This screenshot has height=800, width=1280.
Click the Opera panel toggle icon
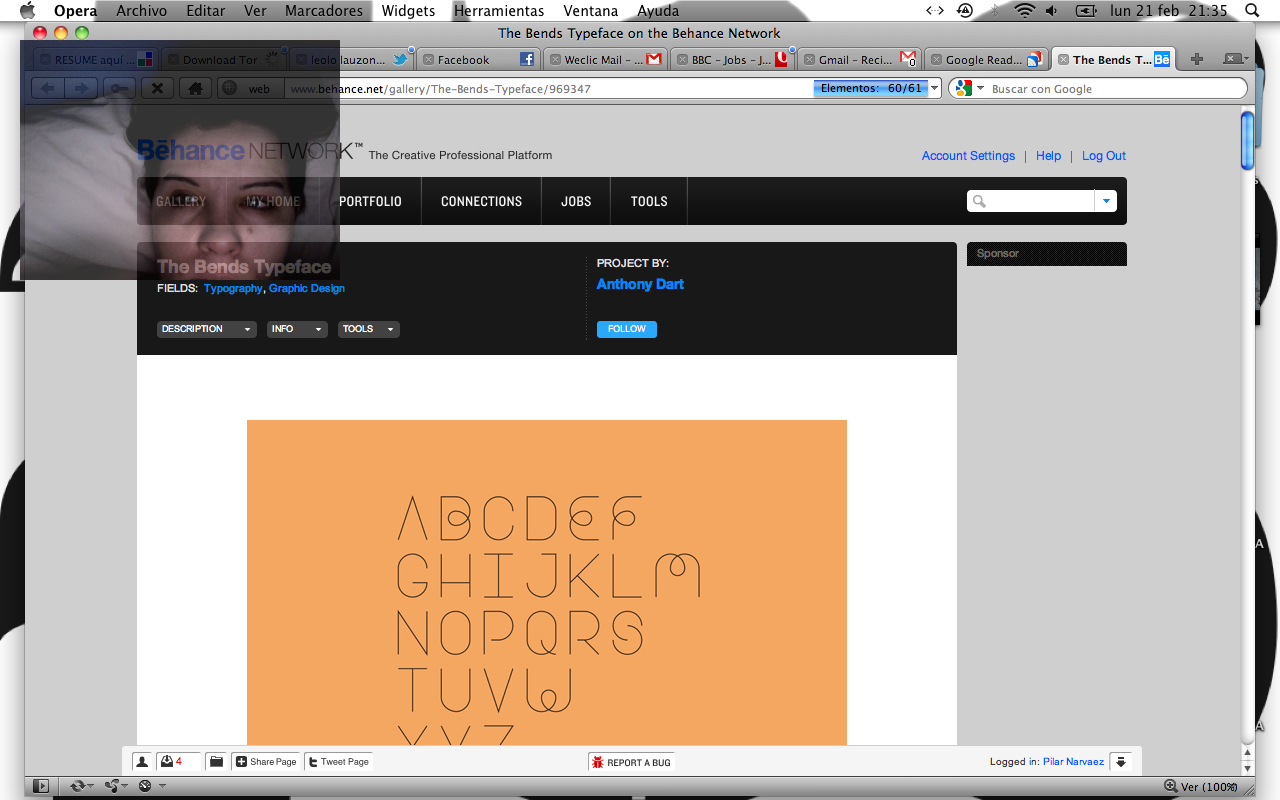point(41,786)
